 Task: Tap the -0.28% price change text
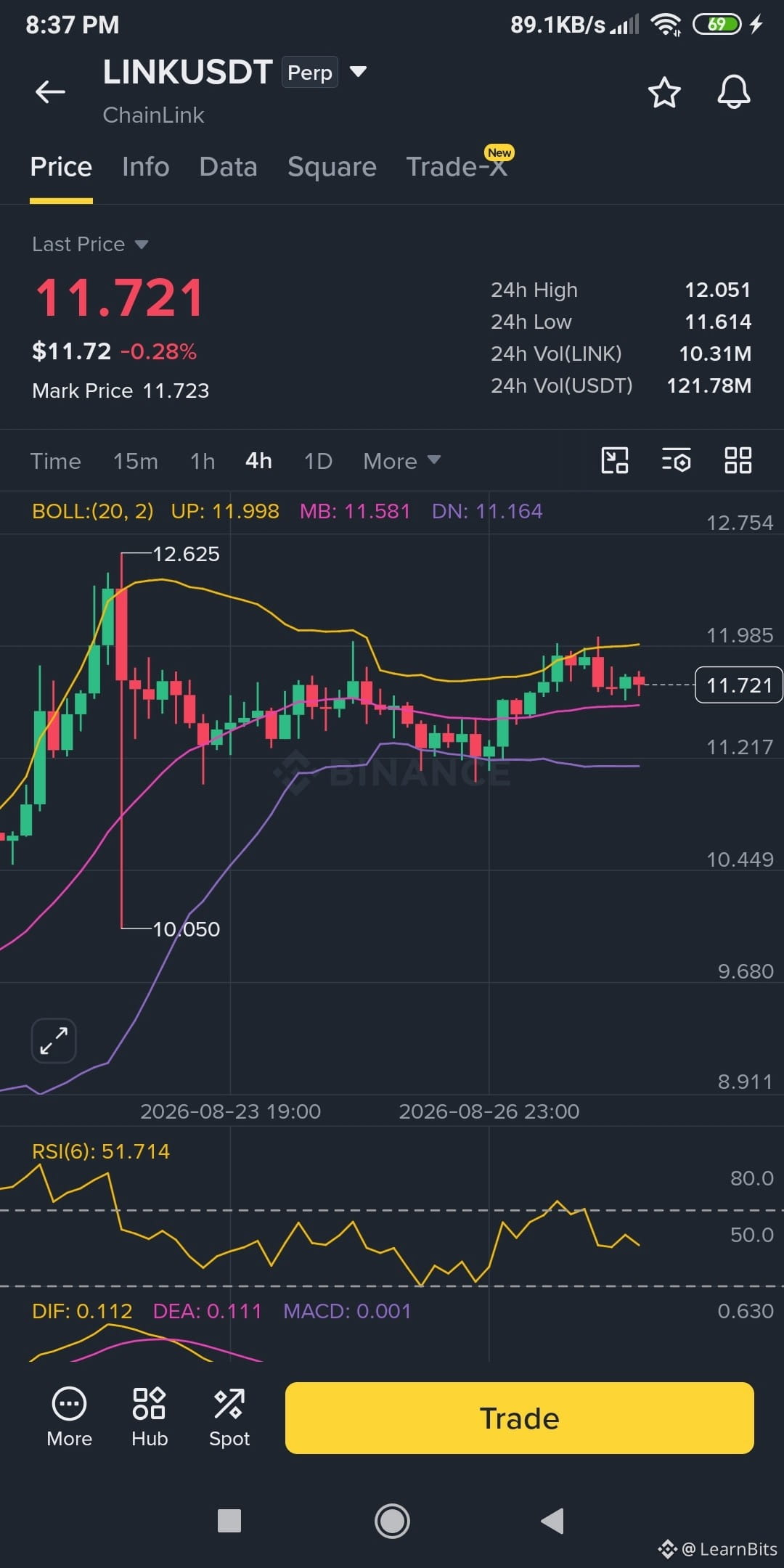(x=158, y=351)
